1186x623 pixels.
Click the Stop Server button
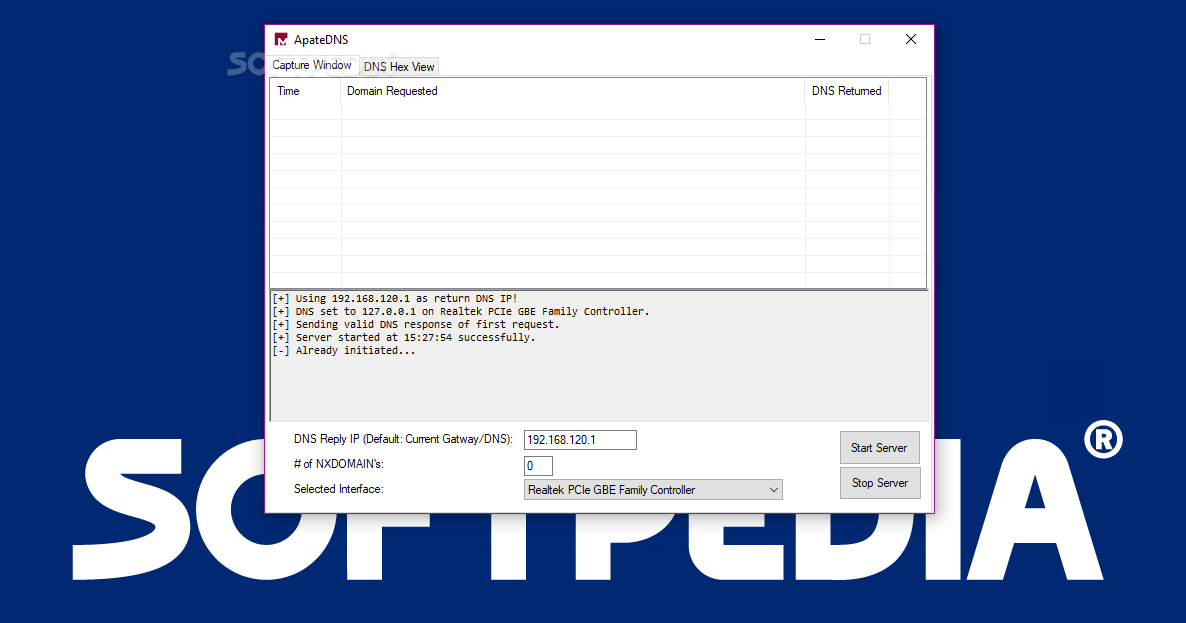pyautogui.click(x=880, y=482)
